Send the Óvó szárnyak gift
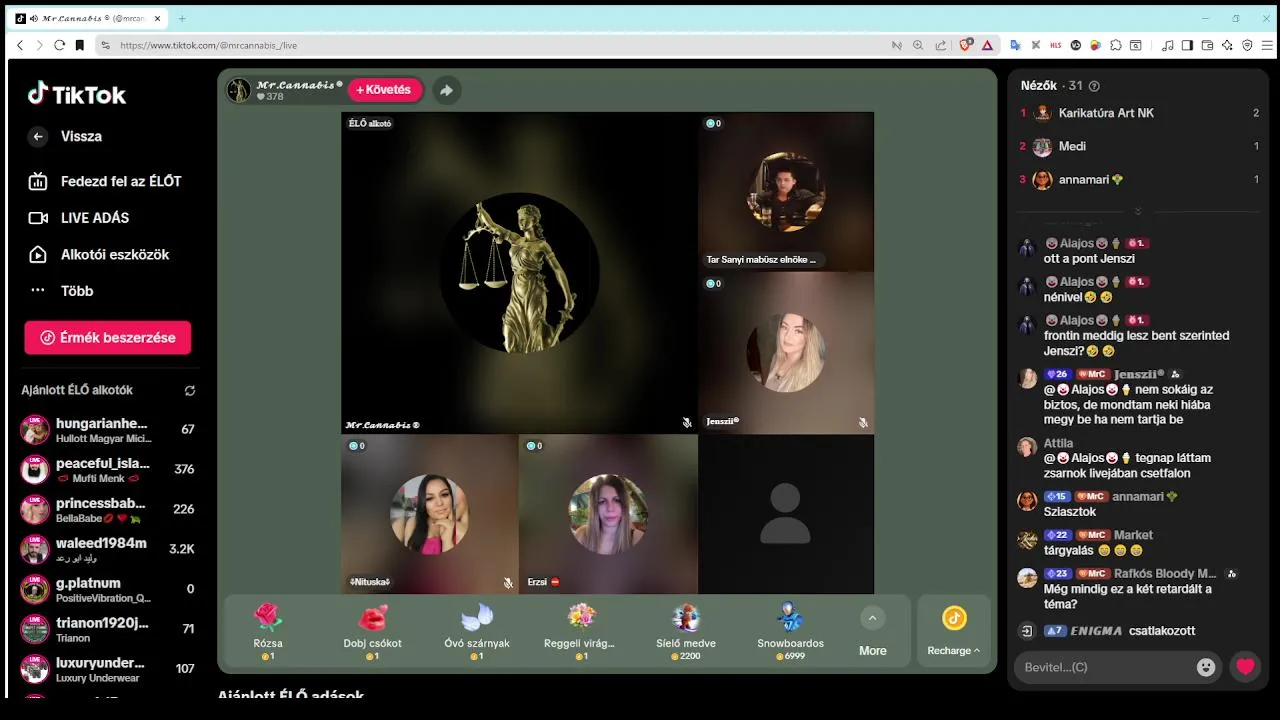Image resolution: width=1280 pixels, height=720 pixels. tap(477, 631)
